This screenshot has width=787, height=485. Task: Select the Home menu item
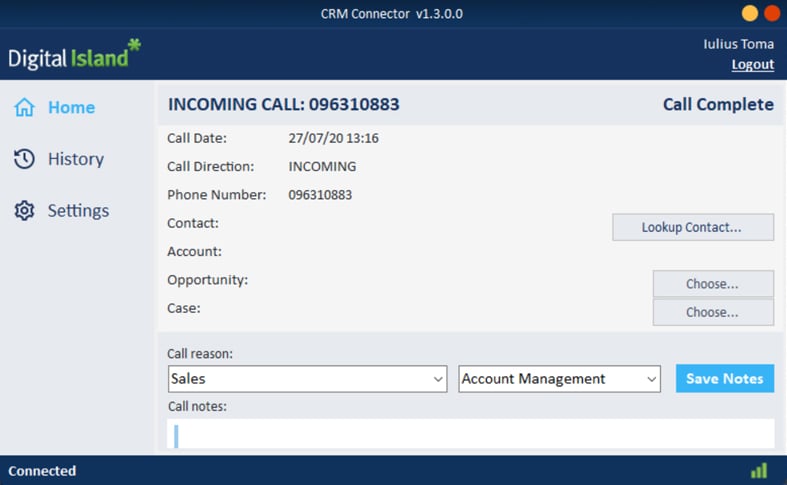(55, 107)
